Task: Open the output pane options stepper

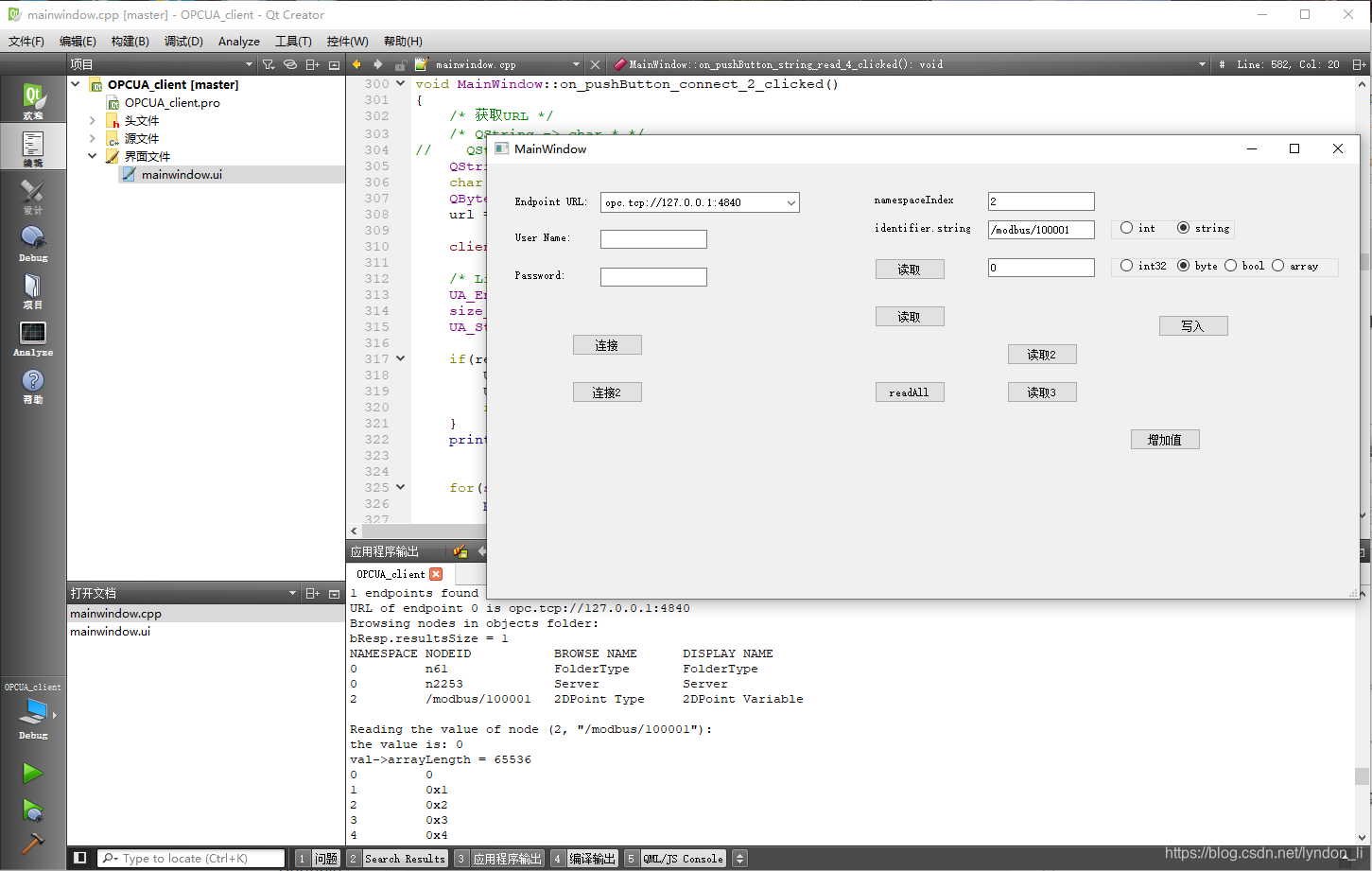Action: tap(740, 859)
